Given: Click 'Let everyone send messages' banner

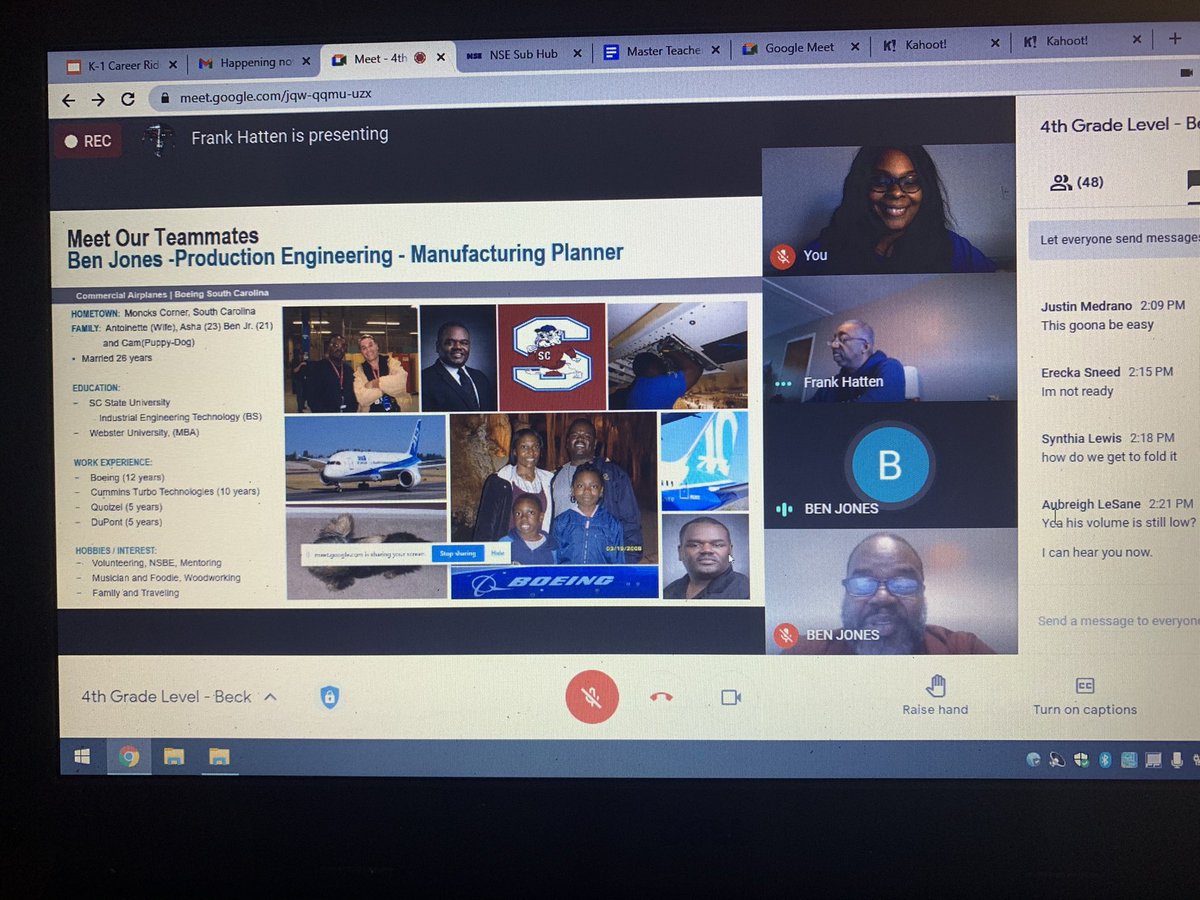Looking at the screenshot, I should [1114, 239].
